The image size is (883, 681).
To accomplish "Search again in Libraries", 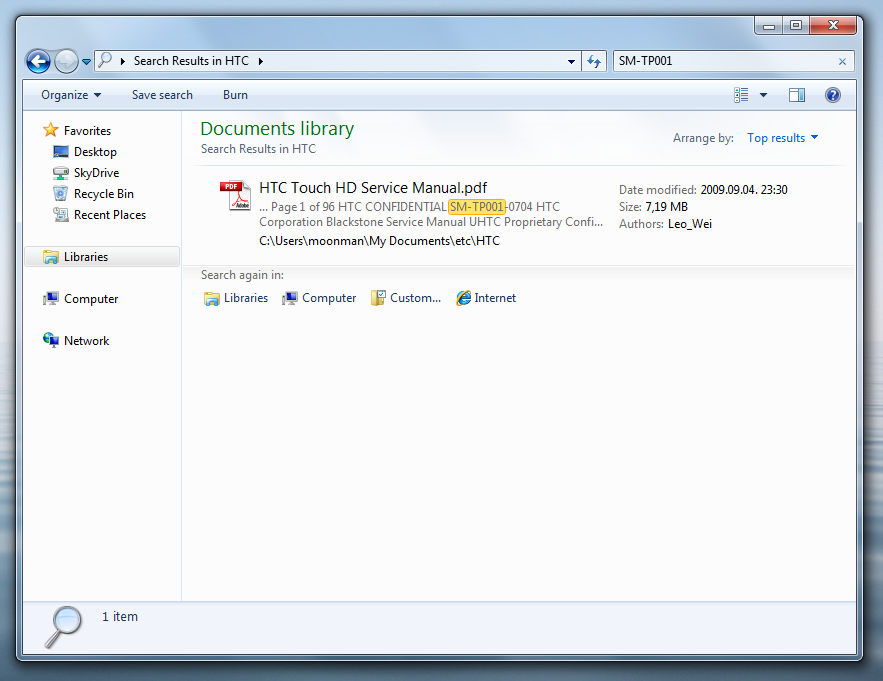I will [236, 298].
